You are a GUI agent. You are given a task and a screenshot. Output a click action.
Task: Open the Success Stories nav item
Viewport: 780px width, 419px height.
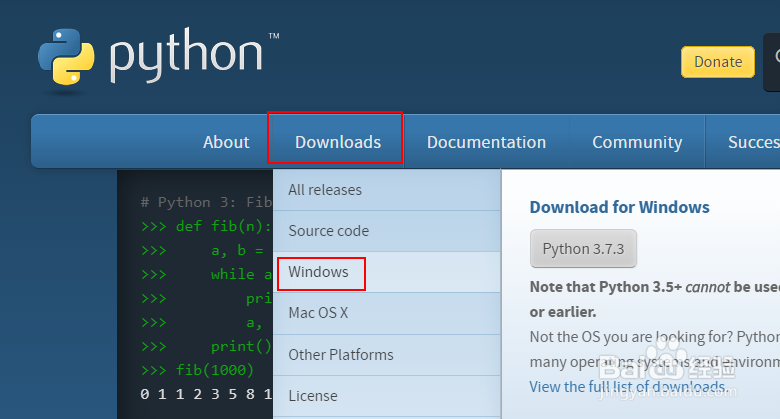[752, 142]
